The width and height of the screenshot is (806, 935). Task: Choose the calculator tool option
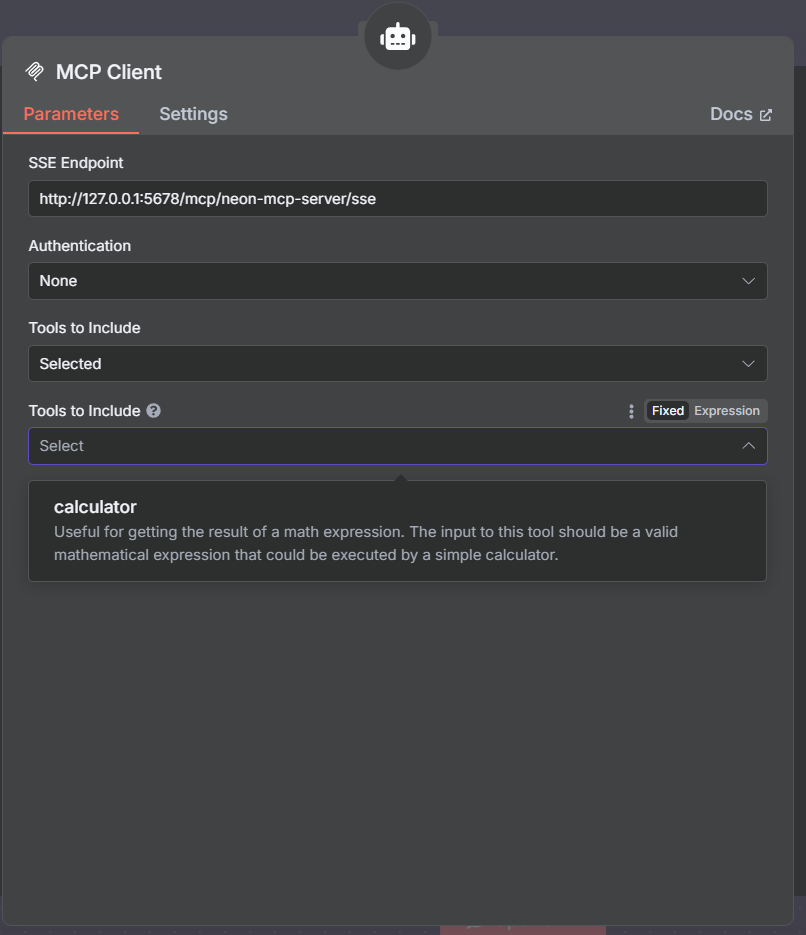point(96,507)
